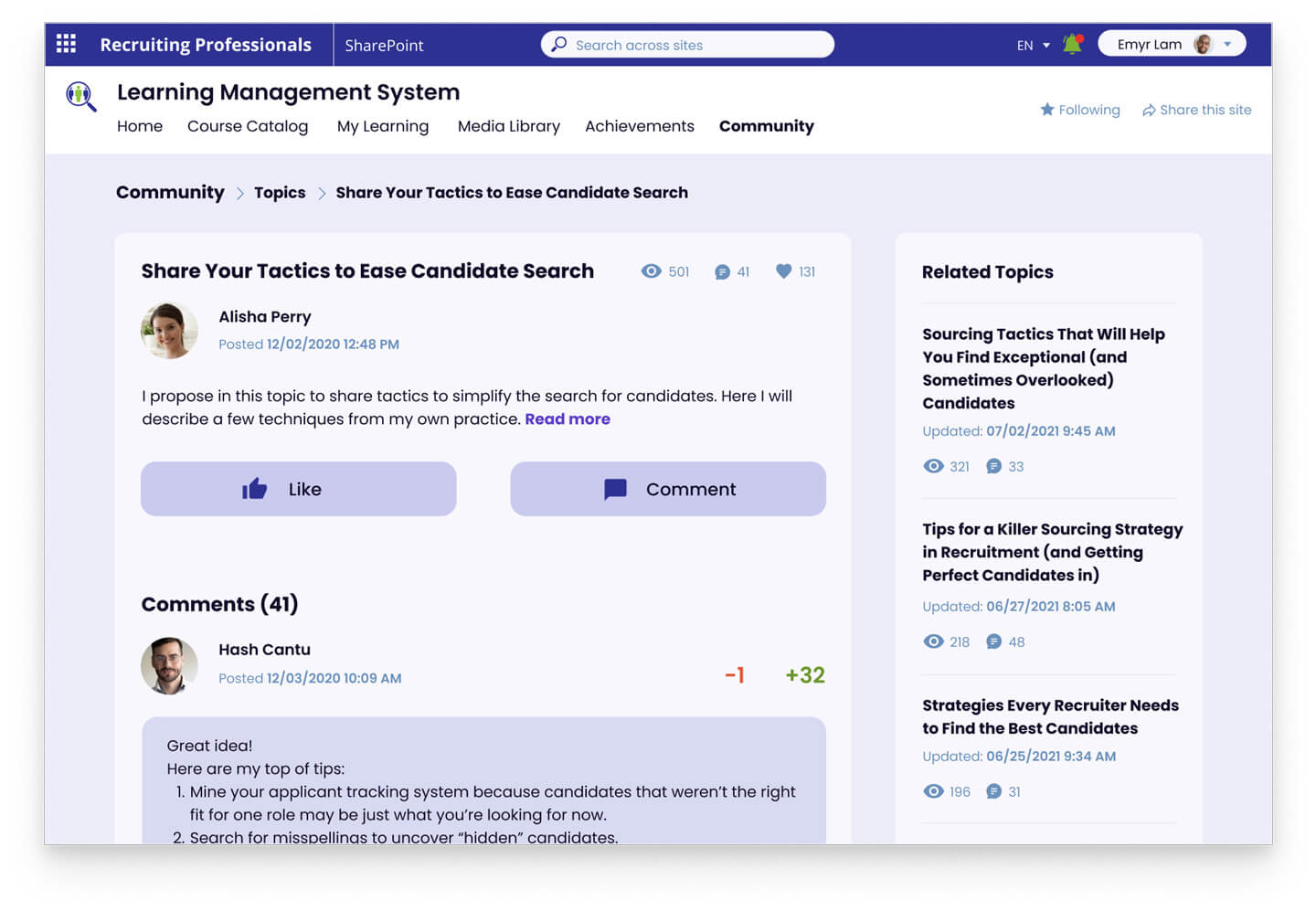
Task: Downvote Hash Cantu's comment with -1
Action: coord(734,675)
